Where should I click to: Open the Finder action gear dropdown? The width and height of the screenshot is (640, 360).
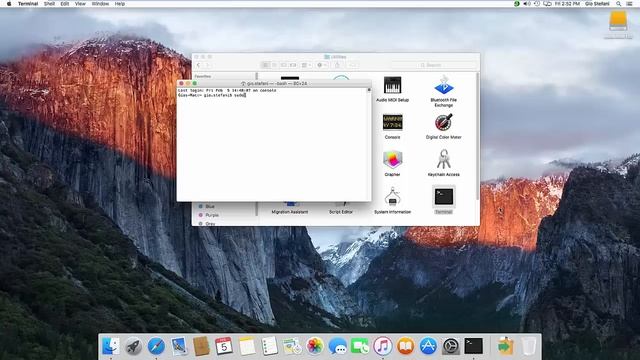pos(322,65)
